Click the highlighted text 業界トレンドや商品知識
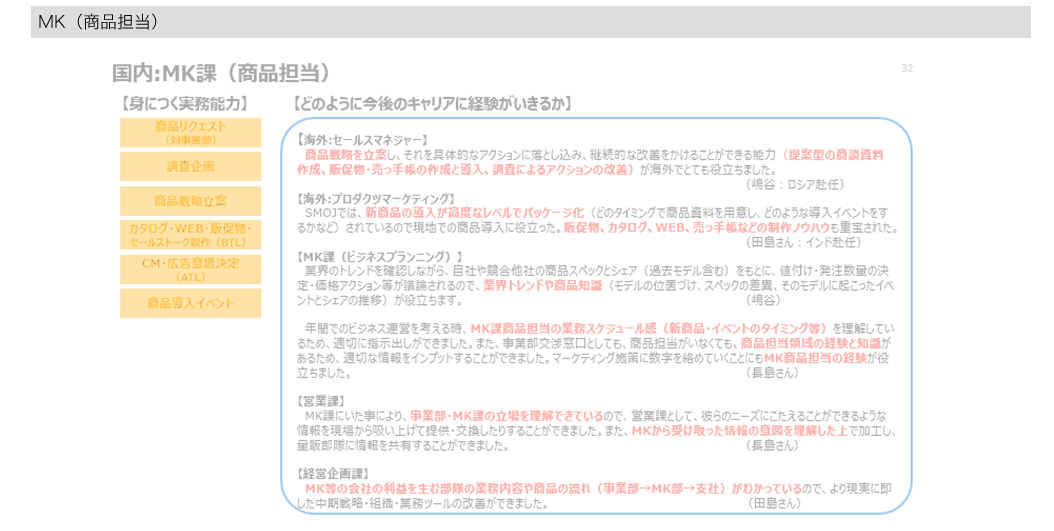 tap(542, 286)
